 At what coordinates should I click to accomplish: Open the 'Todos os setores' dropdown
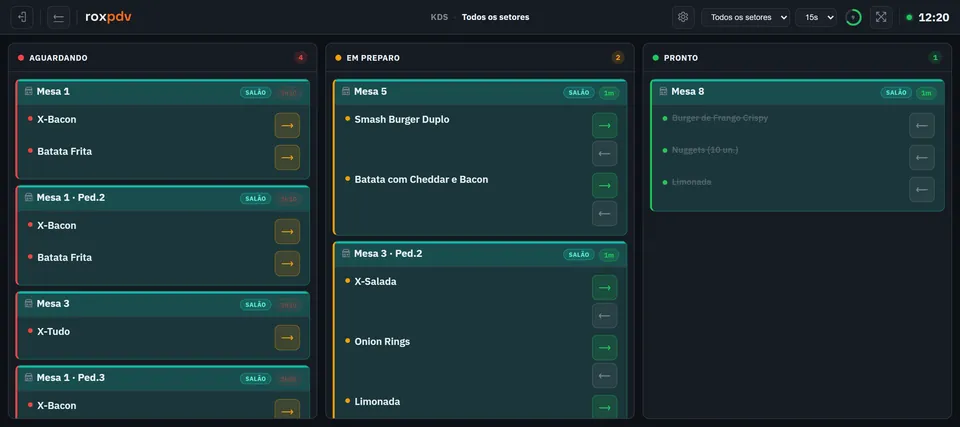pos(745,17)
